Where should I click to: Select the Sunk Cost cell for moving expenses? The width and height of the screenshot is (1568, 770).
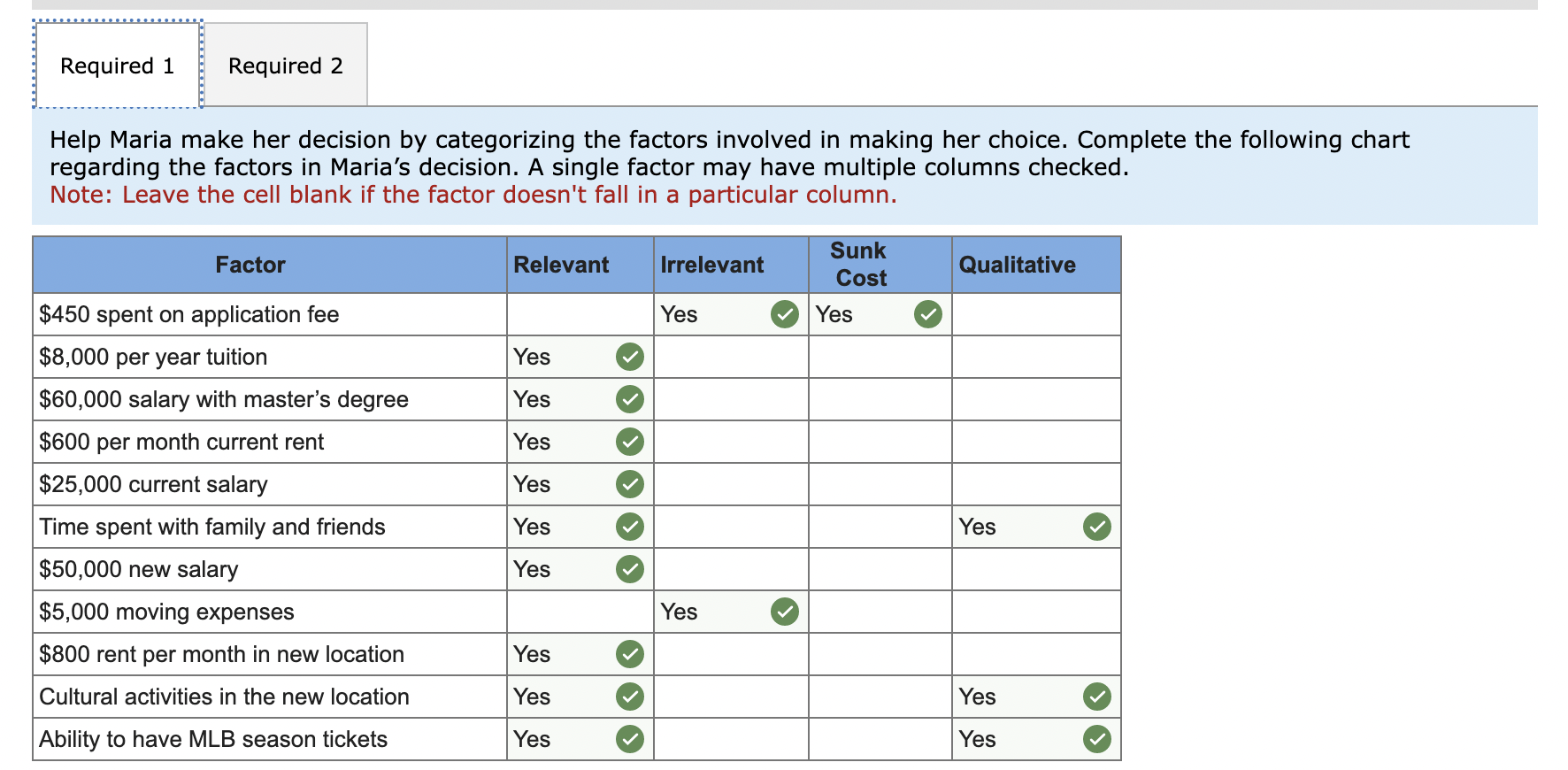tap(880, 612)
